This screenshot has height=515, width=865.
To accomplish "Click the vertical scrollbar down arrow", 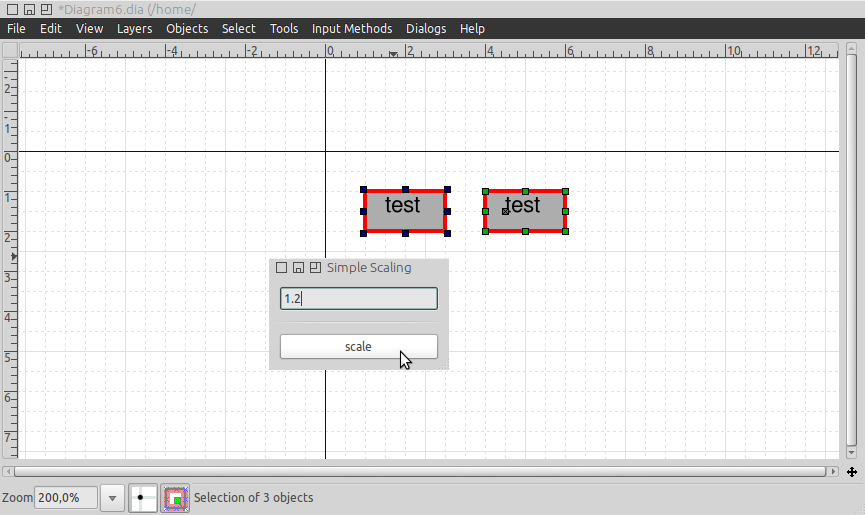I will (x=851, y=453).
